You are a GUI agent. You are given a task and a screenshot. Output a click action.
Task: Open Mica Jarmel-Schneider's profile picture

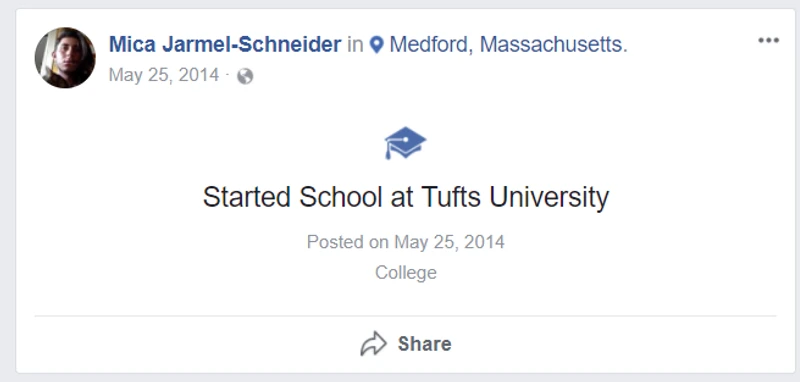coord(65,58)
